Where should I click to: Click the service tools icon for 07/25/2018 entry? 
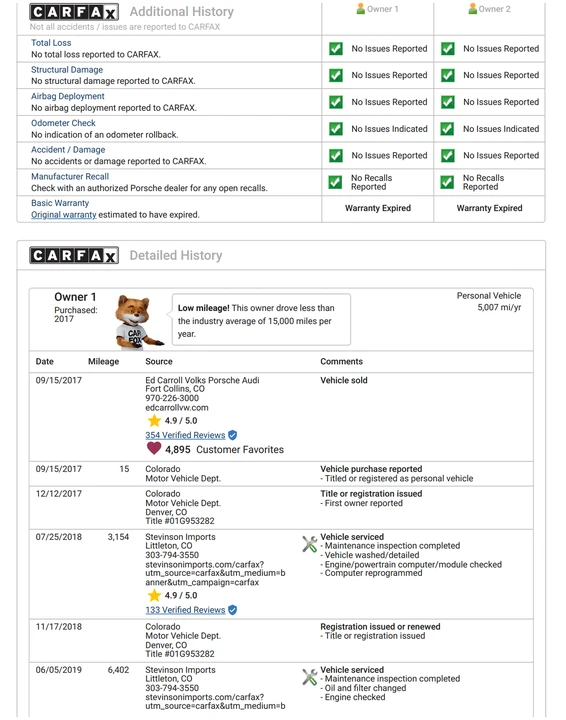click(x=309, y=544)
